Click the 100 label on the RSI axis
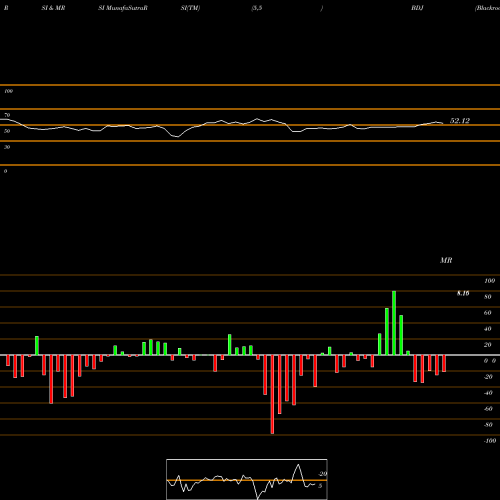Screen dimensions: 500x500 pos(8,91)
